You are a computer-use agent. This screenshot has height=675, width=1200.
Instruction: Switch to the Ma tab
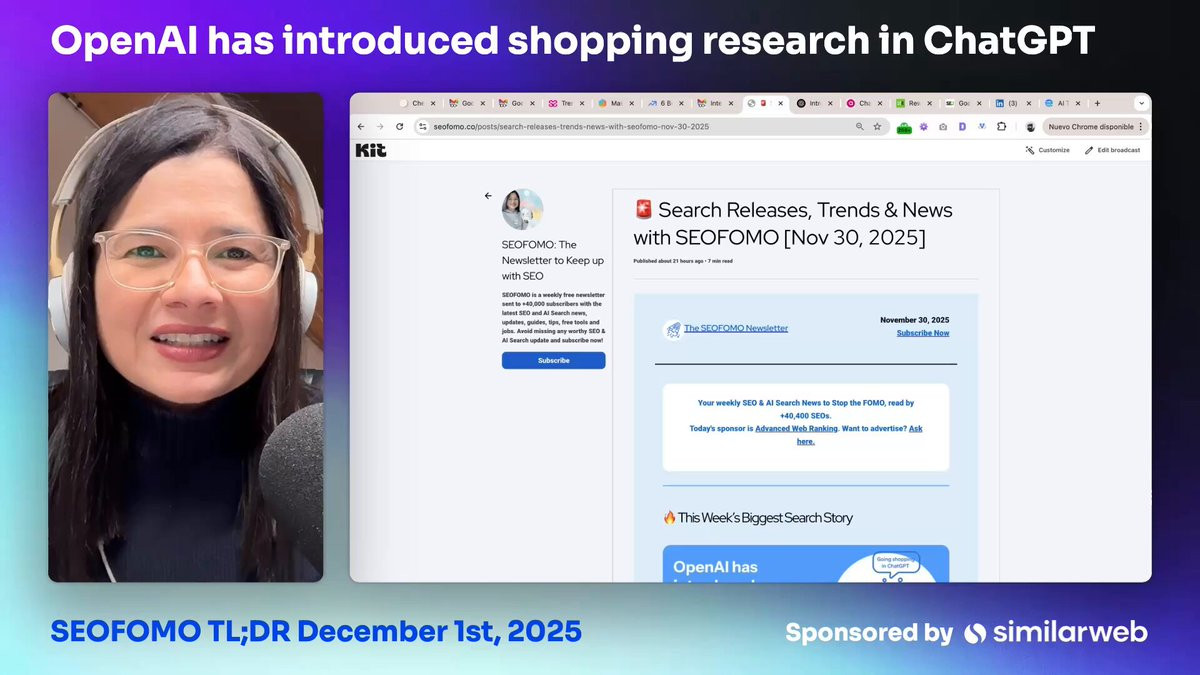[616, 103]
